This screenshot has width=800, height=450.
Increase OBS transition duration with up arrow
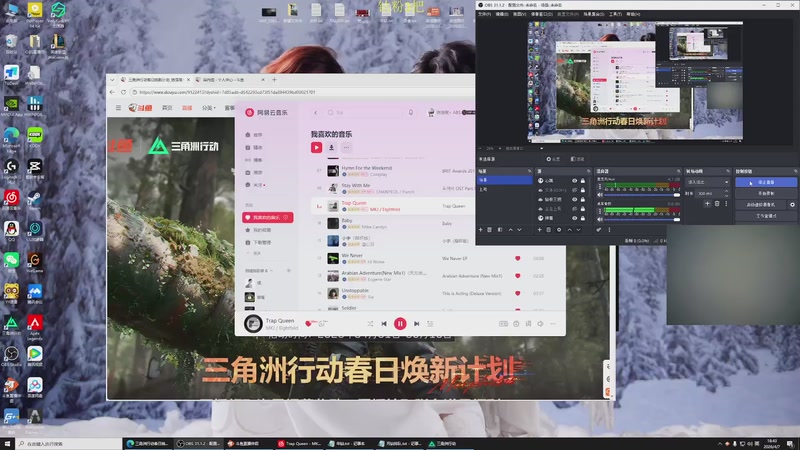(727, 191)
